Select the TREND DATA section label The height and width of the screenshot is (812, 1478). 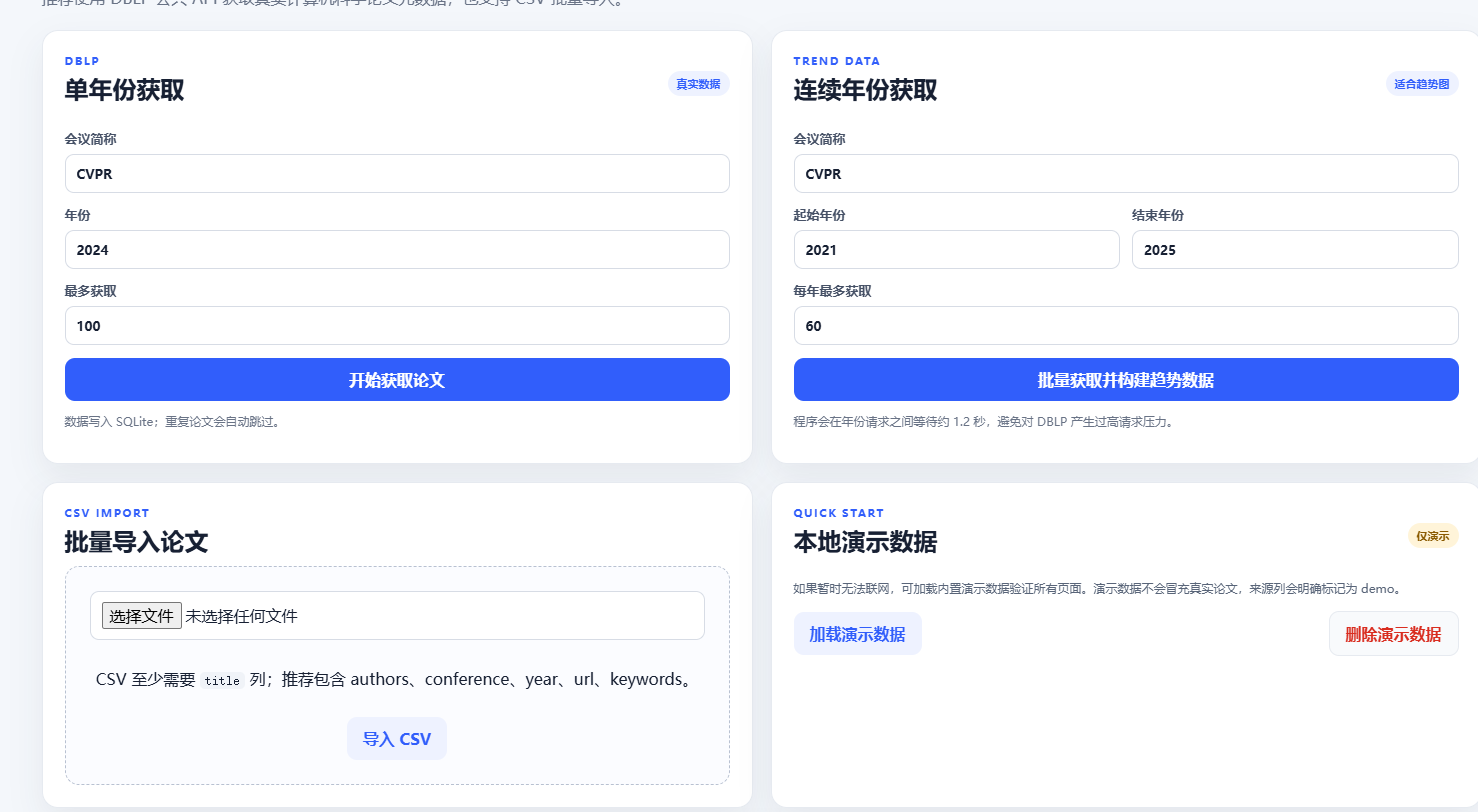pos(837,61)
